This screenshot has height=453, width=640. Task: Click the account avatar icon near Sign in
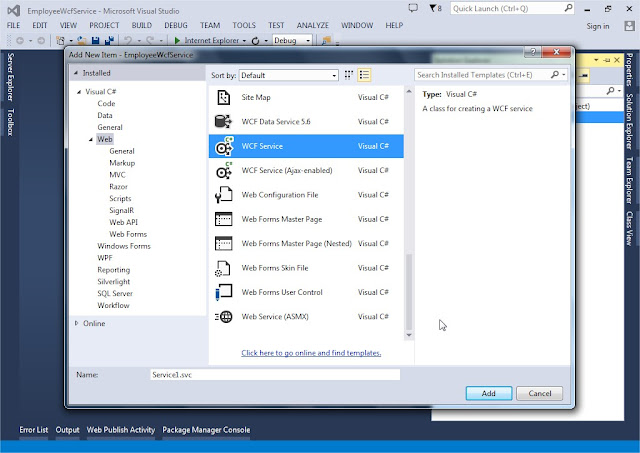[x=629, y=26]
